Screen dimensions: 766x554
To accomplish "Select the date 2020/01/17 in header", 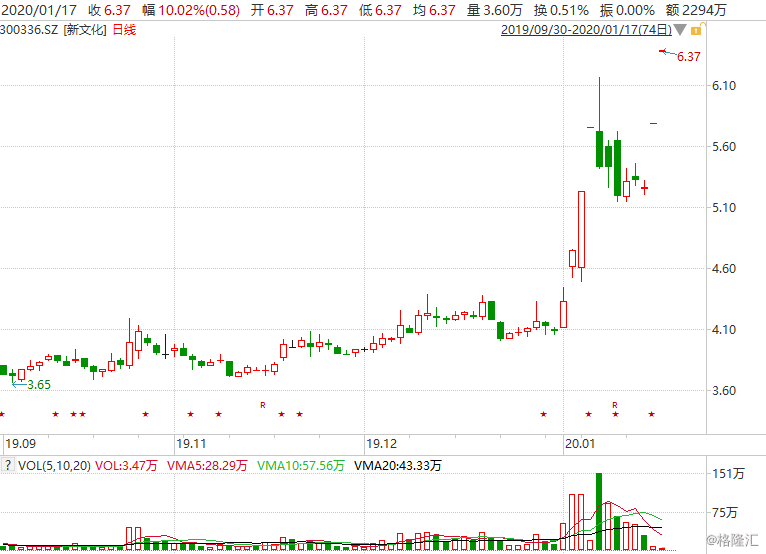I will tap(39, 10).
